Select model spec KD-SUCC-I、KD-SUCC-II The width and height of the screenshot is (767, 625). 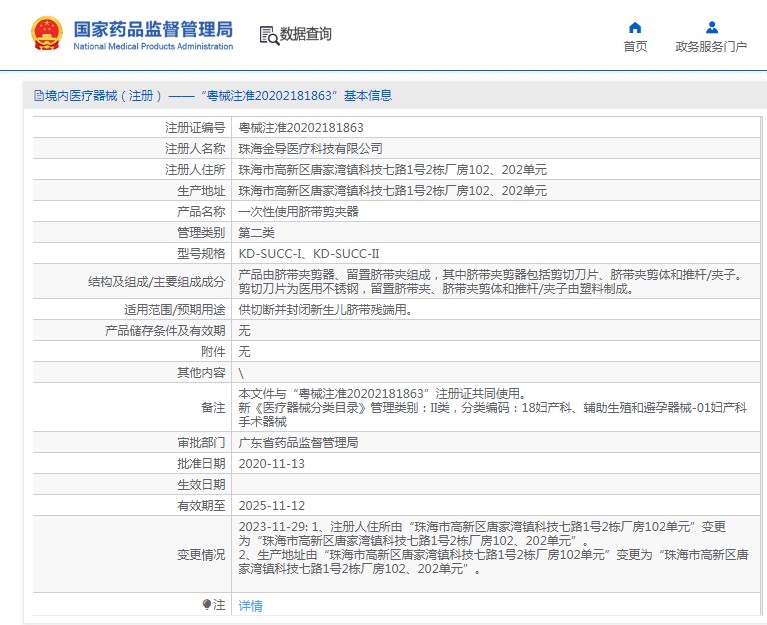tap(309, 254)
